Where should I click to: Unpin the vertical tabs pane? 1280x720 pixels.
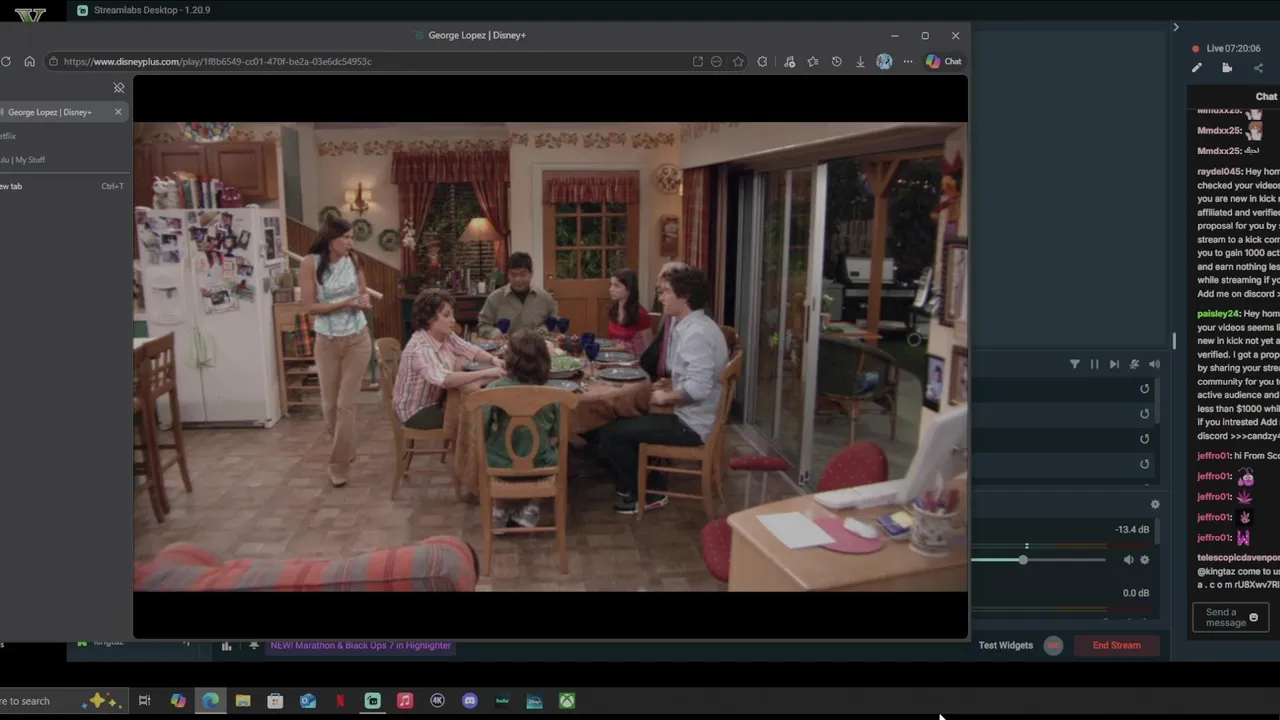point(119,88)
